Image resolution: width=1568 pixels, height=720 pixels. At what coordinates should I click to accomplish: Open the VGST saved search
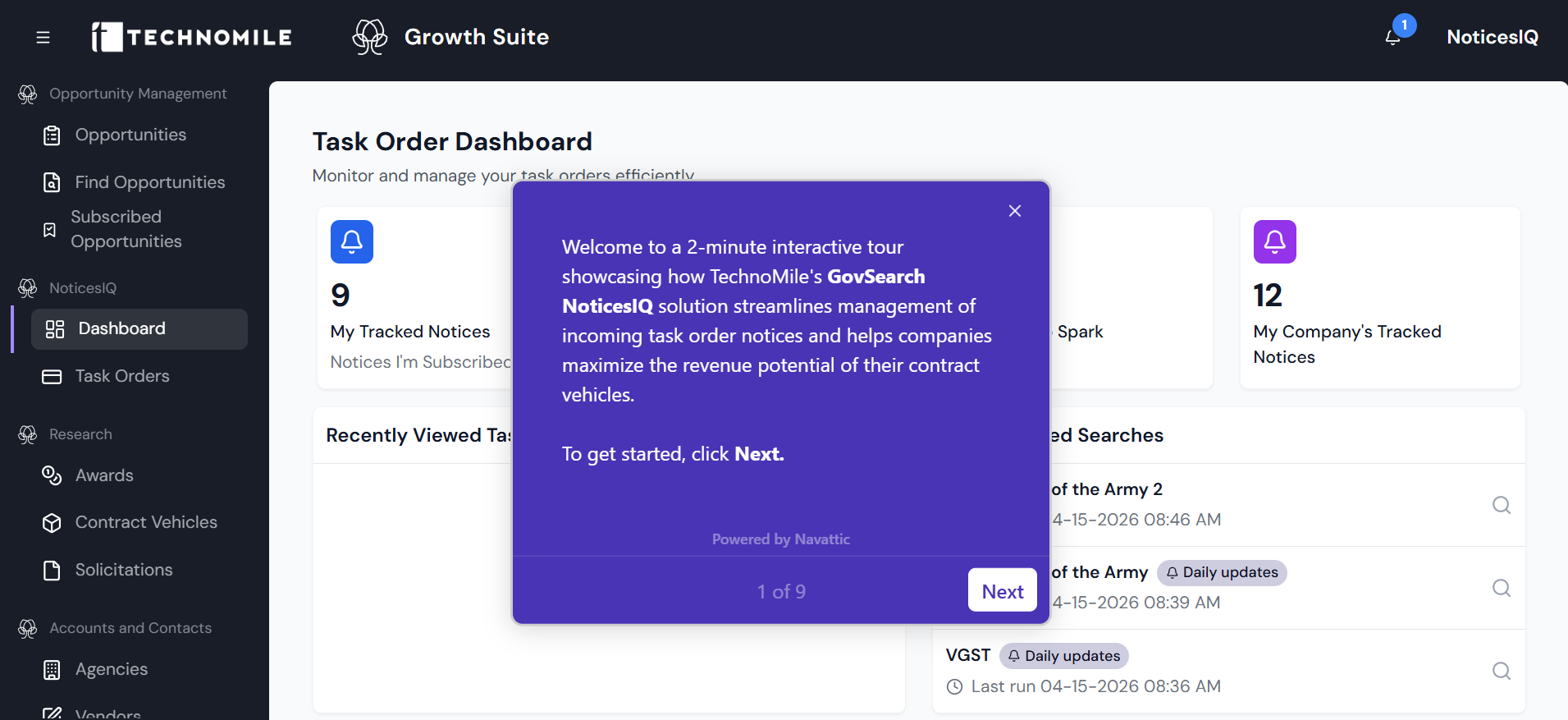coord(968,655)
